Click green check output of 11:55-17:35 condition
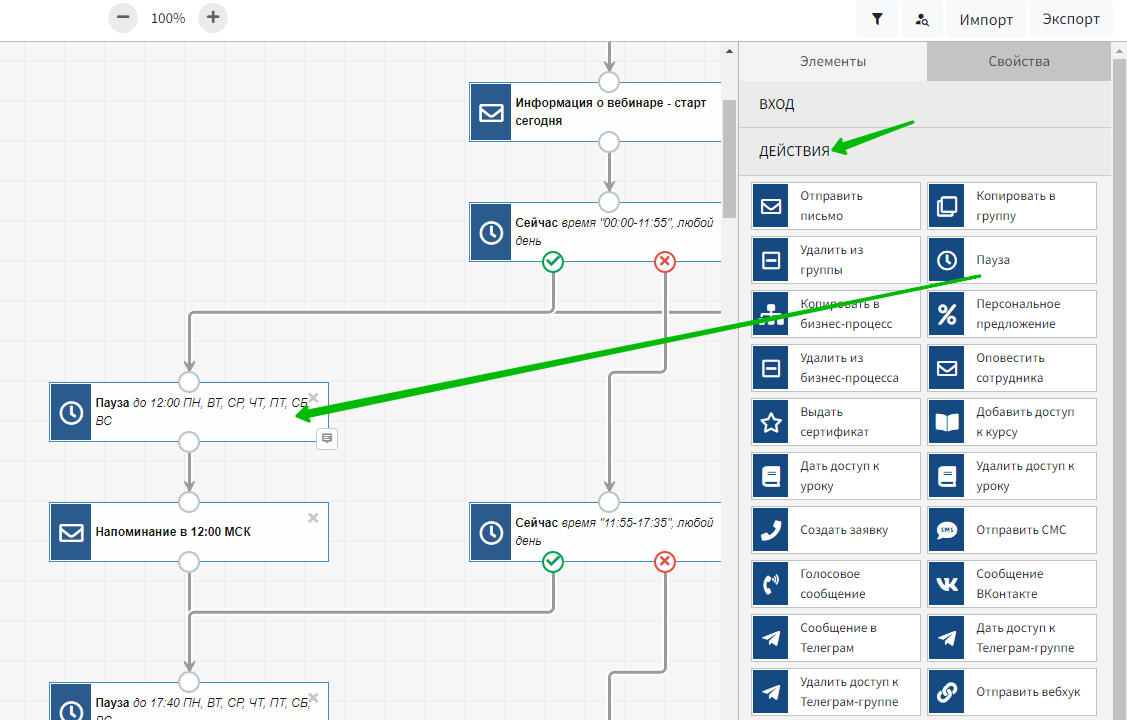The width and height of the screenshot is (1127, 720). click(553, 562)
